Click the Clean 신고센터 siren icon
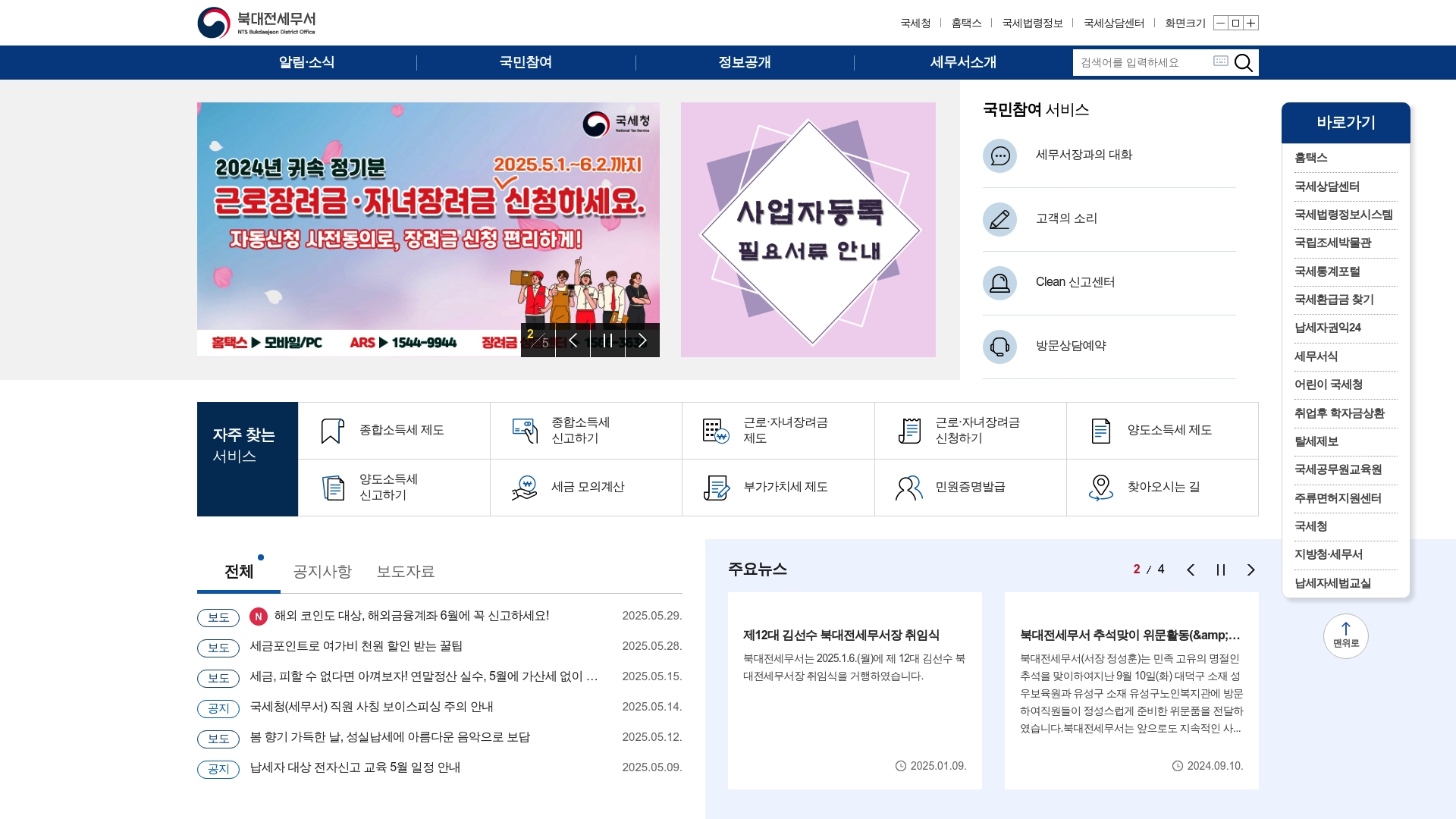 pyautogui.click(x=999, y=283)
